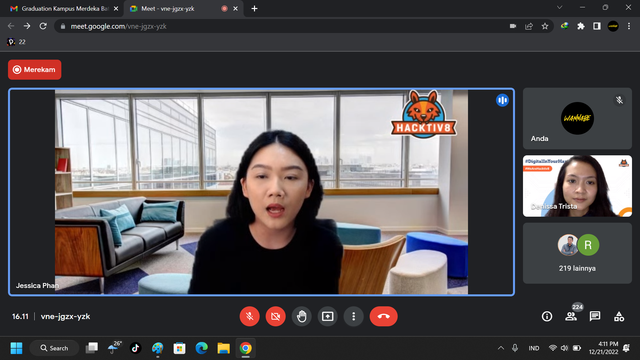Open the 219 lainnya participants tile
640x360 pixels.
577,253
